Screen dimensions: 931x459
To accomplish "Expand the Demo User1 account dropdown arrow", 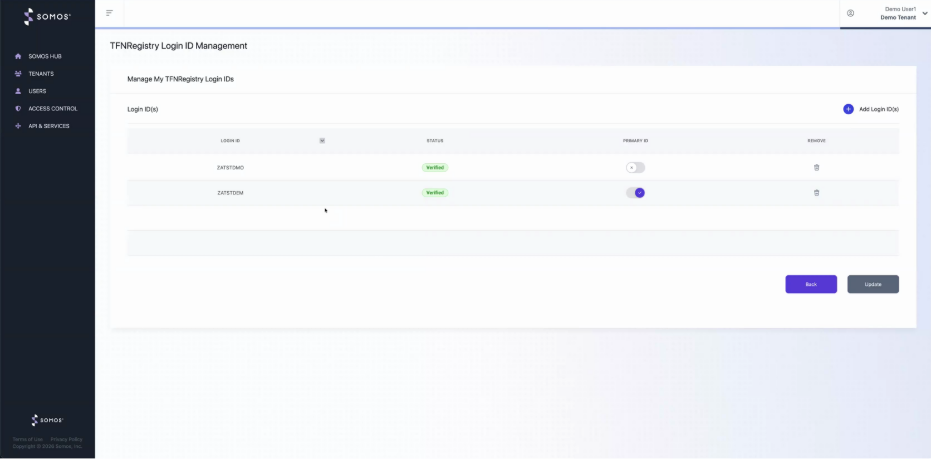I will click(x=924, y=13).
